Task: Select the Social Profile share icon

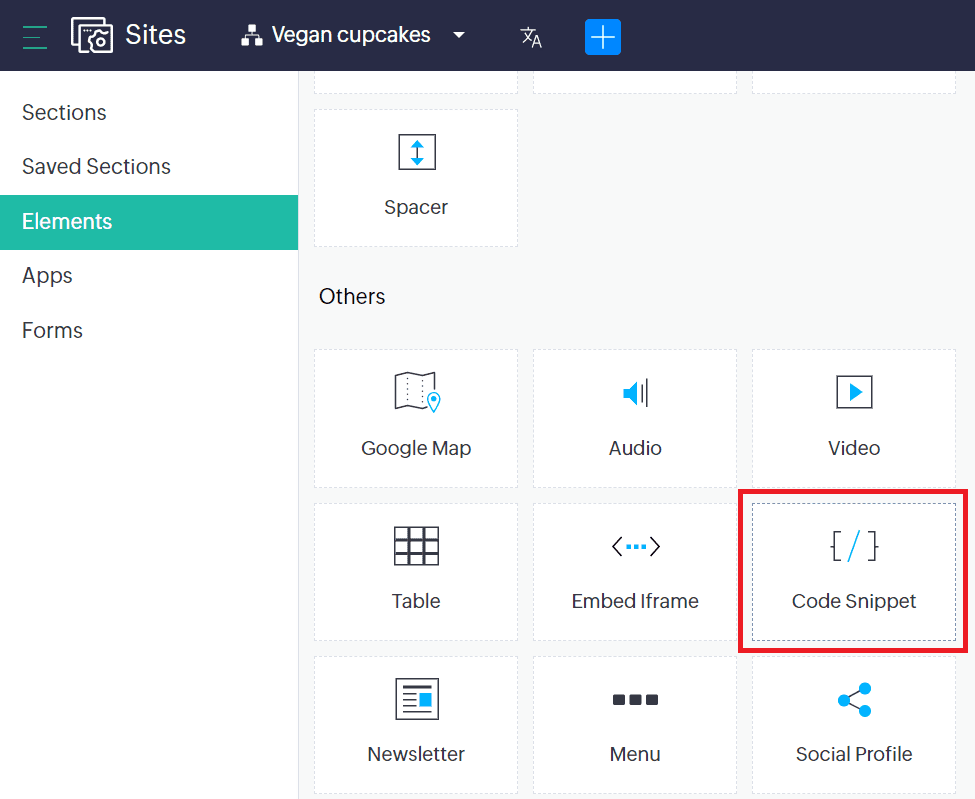Action: click(854, 700)
